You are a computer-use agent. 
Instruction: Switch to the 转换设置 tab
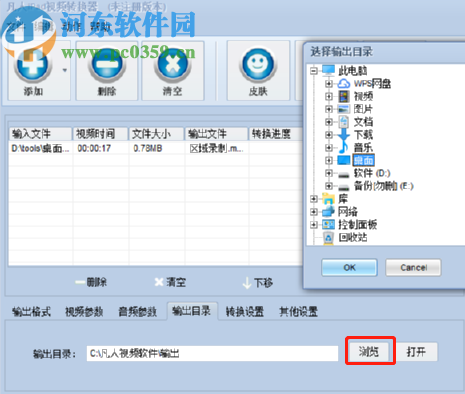point(245,312)
